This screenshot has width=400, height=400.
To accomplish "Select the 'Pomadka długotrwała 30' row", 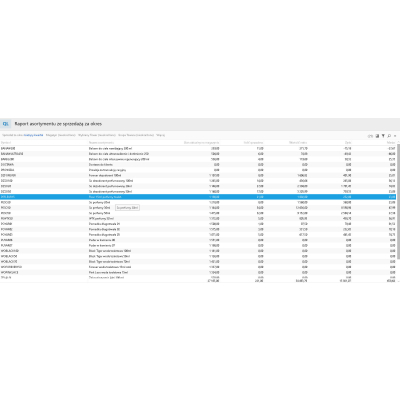I will click(x=198, y=229).
